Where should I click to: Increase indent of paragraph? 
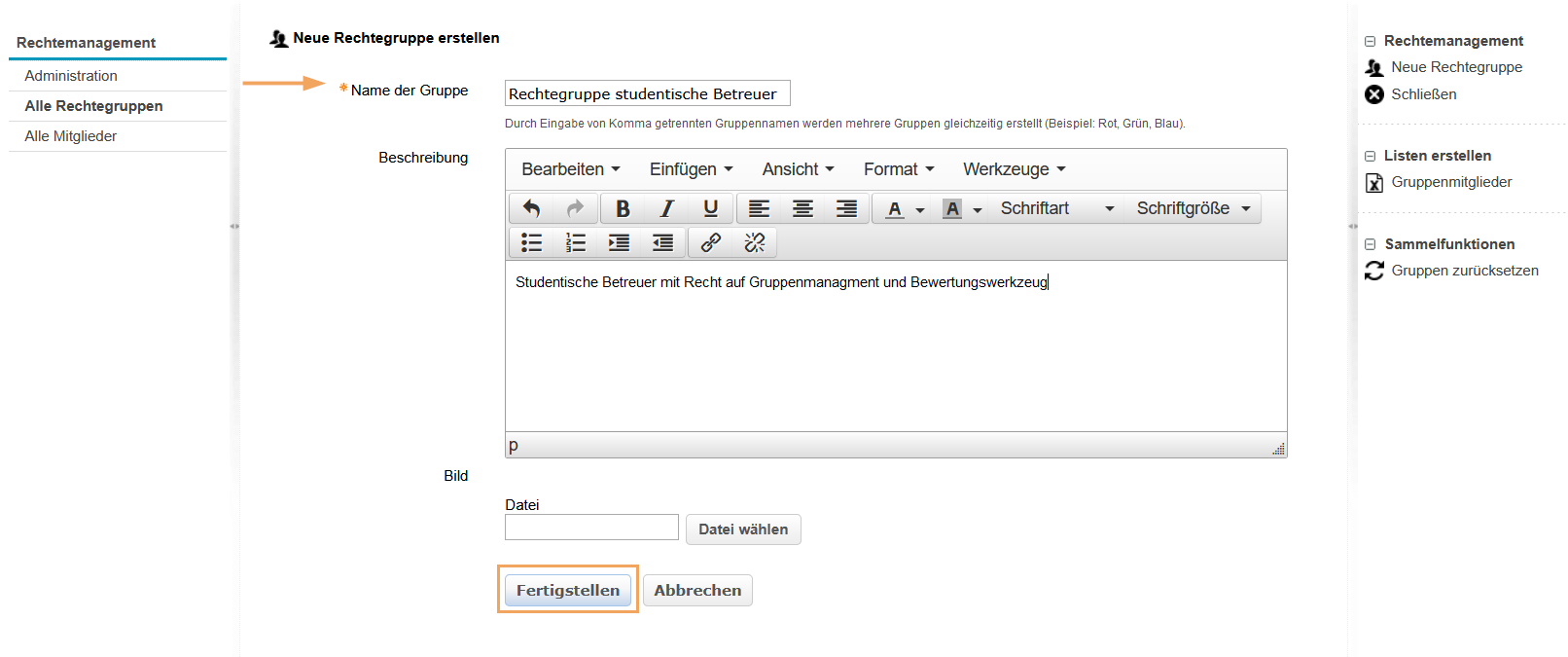619,242
